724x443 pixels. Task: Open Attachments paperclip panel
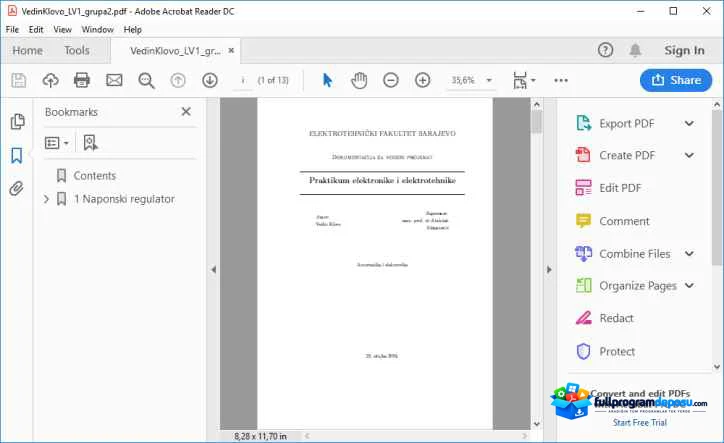pos(16,188)
